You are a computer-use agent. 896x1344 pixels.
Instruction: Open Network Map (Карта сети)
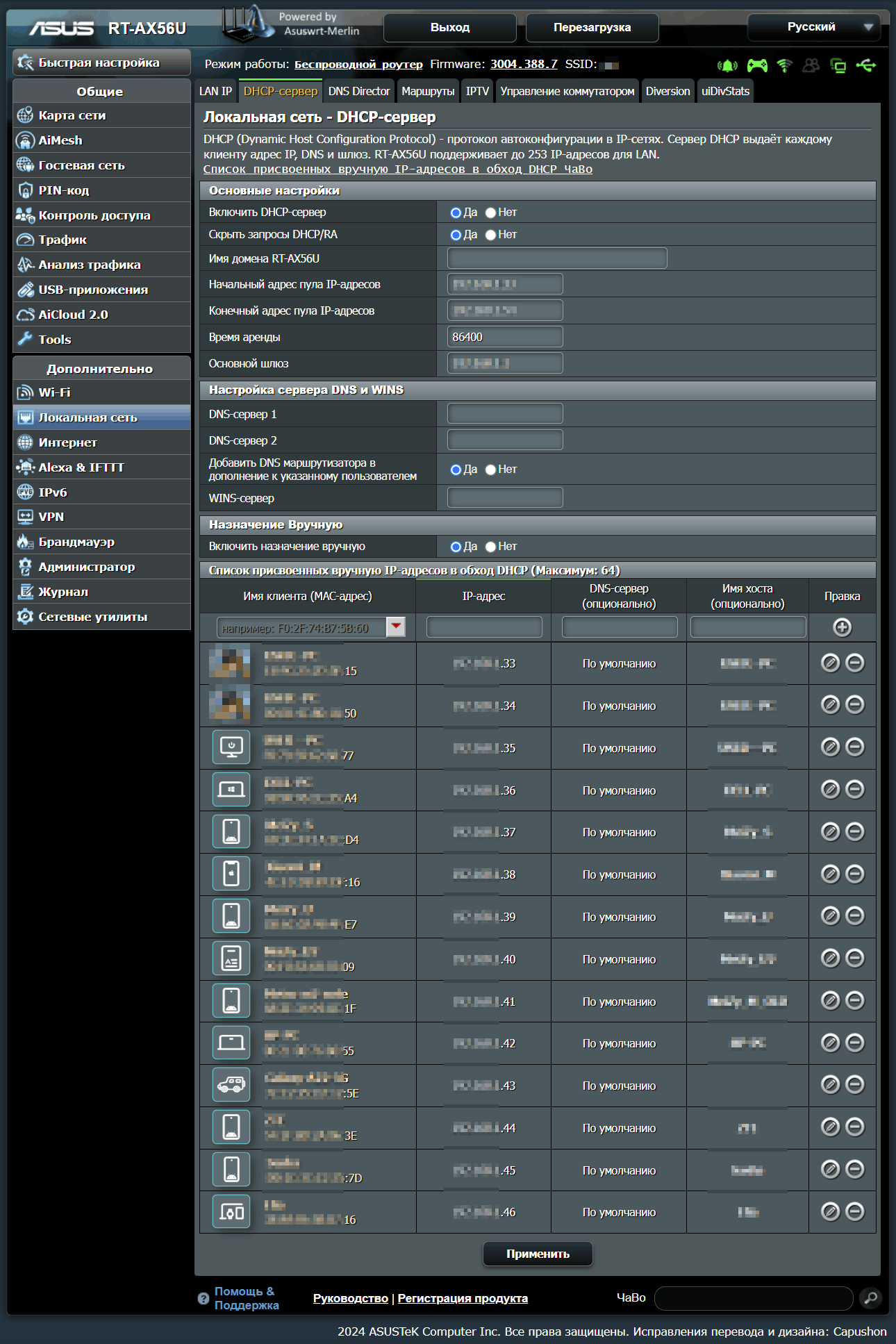(x=101, y=115)
